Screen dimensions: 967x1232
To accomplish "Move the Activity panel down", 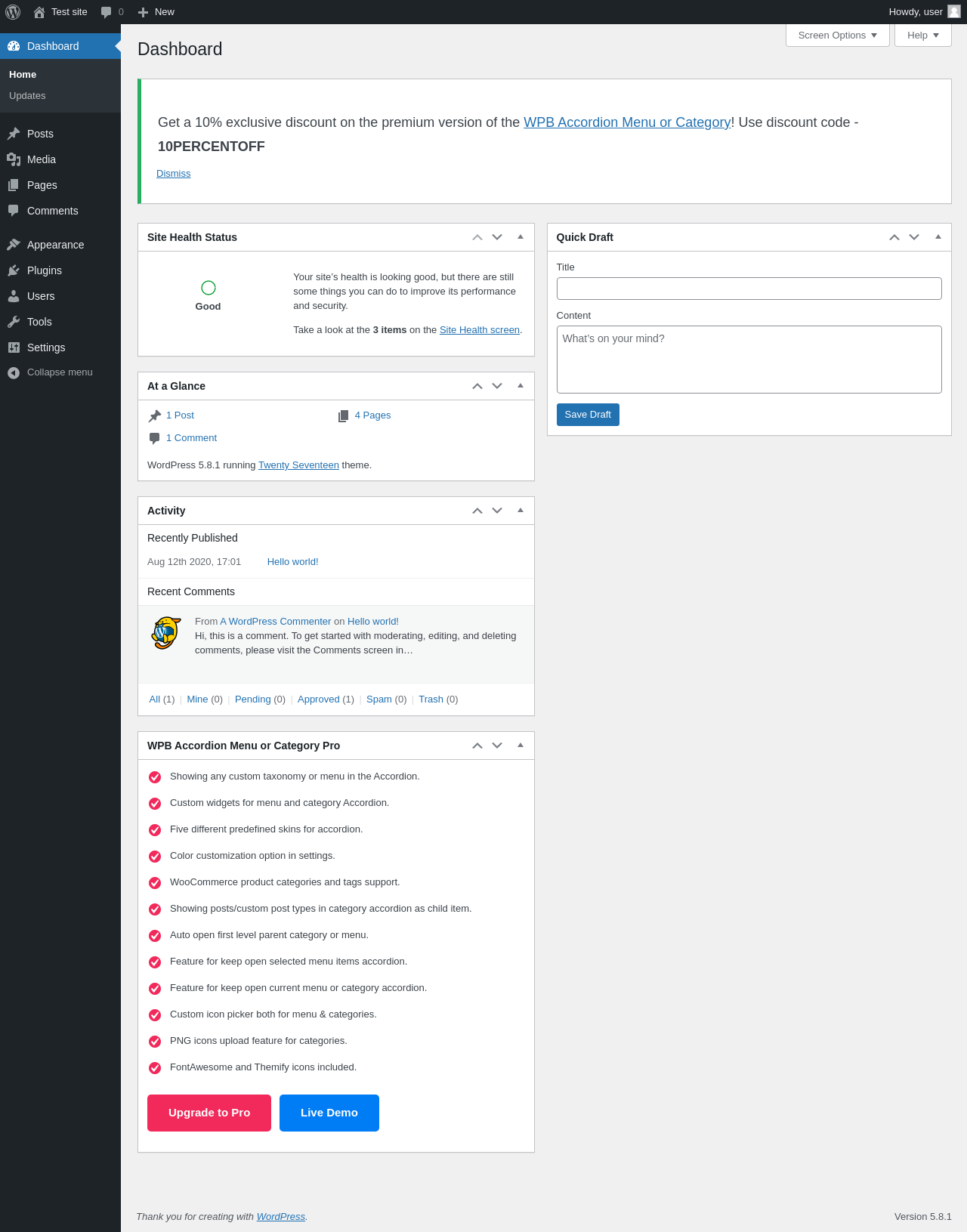I will 497,511.
